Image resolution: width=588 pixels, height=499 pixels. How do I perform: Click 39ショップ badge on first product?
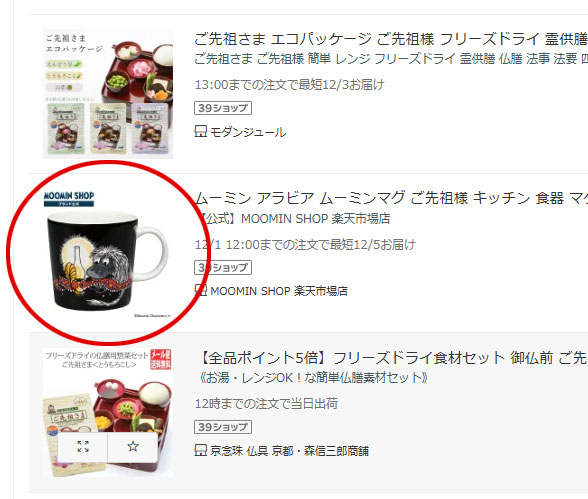223,108
